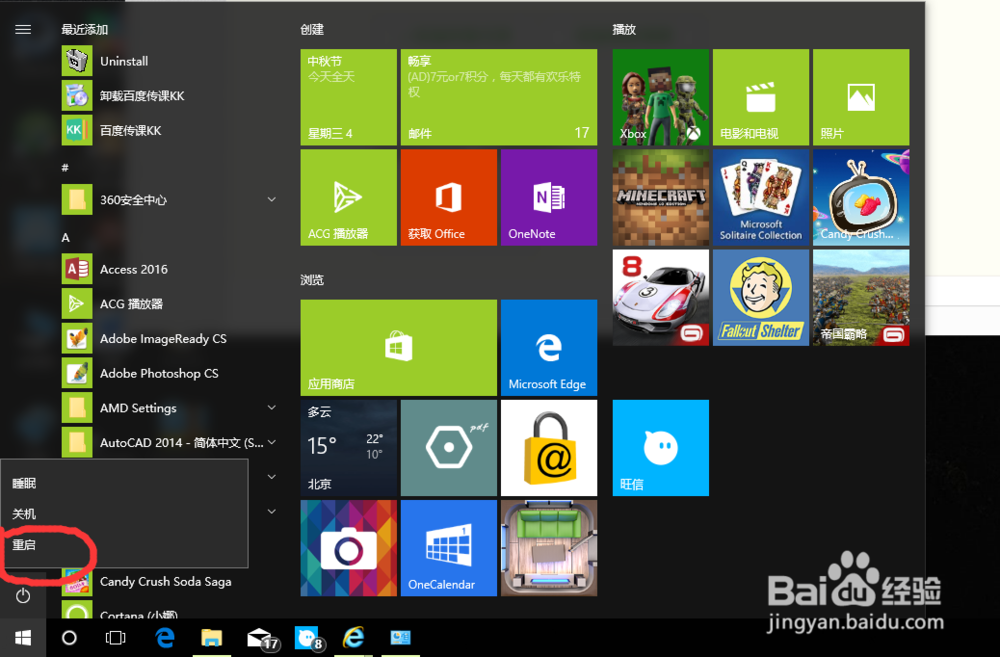Click the power button icon
This screenshot has height=657, width=1000.
pos(23,596)
